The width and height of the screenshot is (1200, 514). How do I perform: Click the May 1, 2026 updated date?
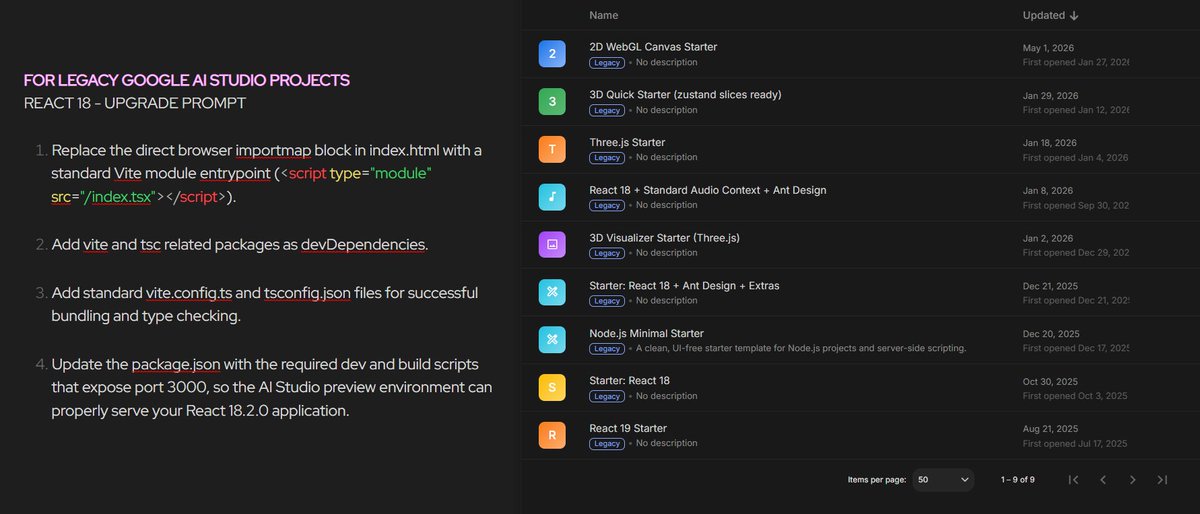click(1050, 48)
